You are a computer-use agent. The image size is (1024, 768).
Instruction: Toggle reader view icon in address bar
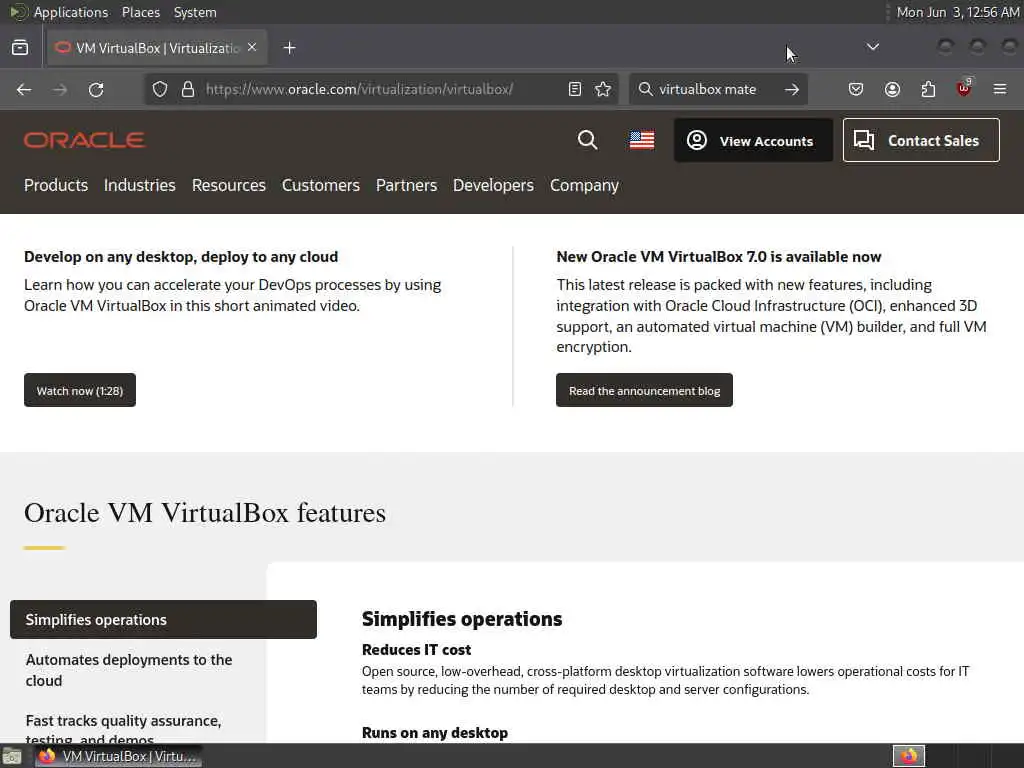tap(575, 89)
